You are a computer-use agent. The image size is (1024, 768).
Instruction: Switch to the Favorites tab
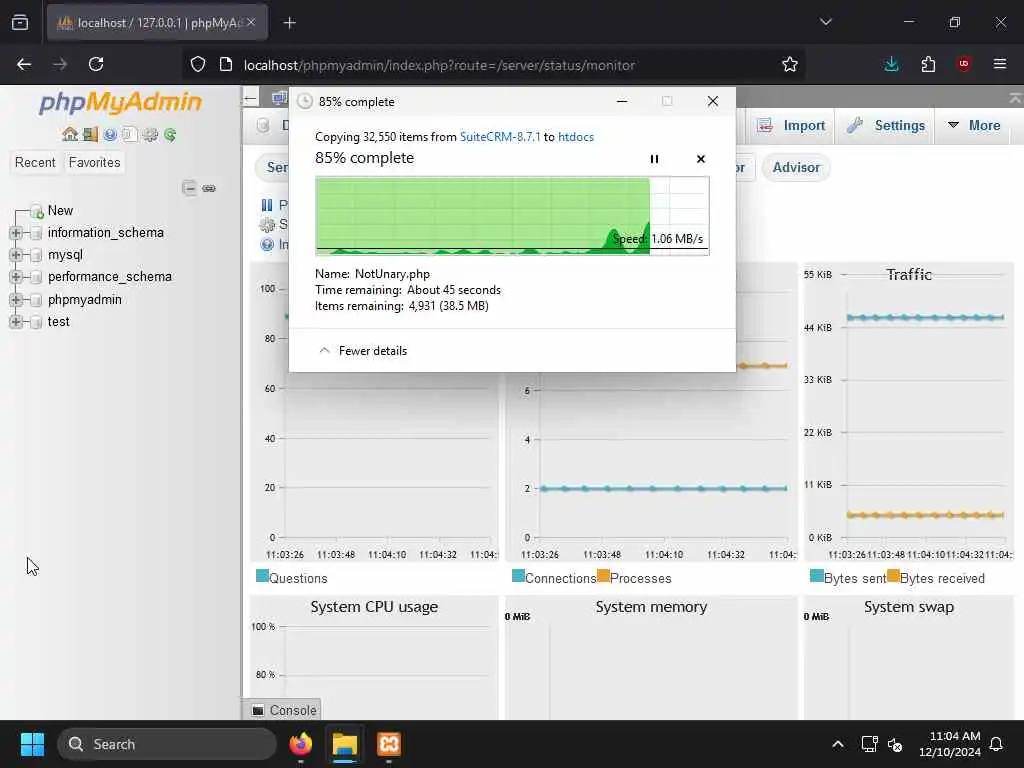pos(95,162)
